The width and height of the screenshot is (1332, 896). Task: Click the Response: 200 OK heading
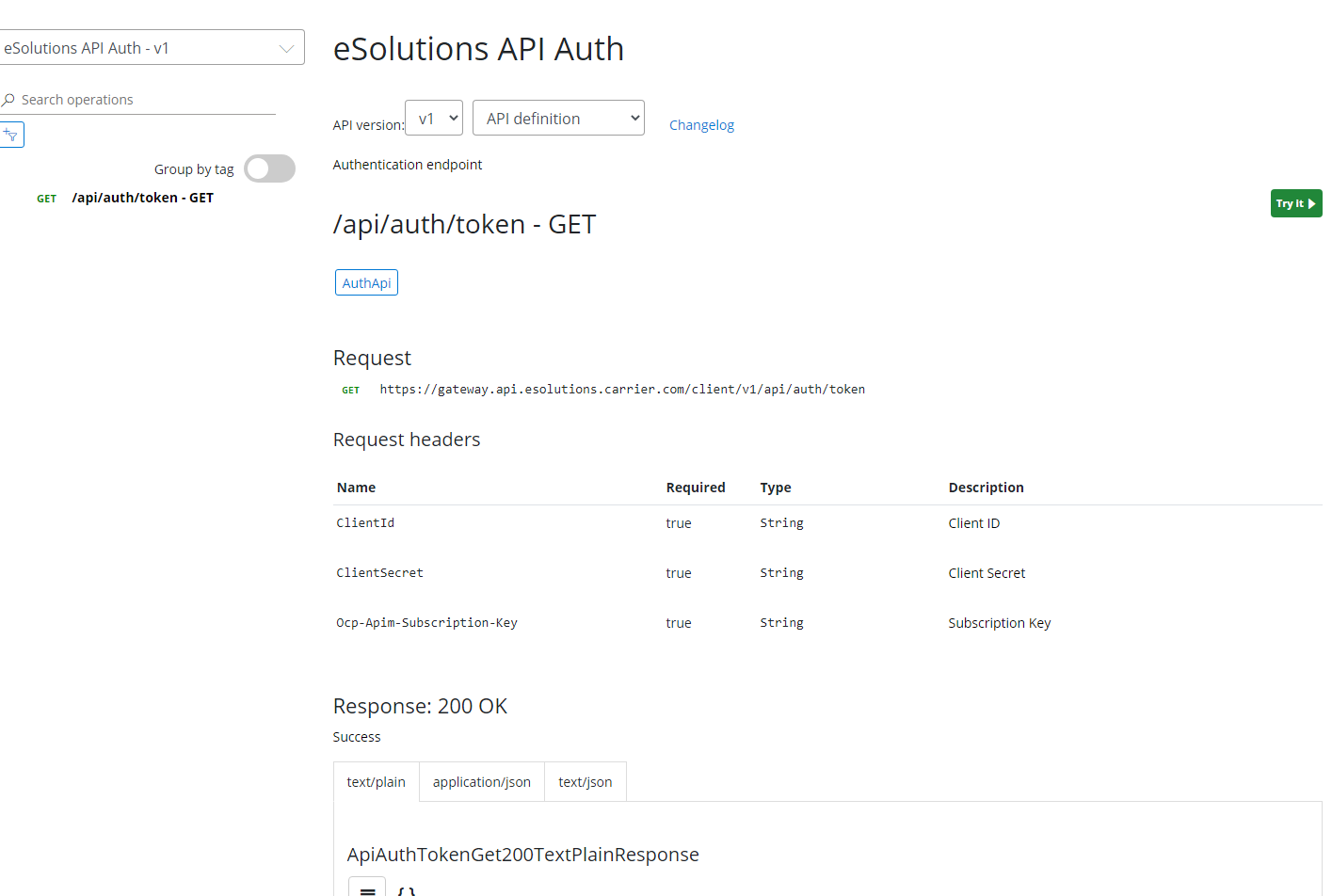coord(420,706)
